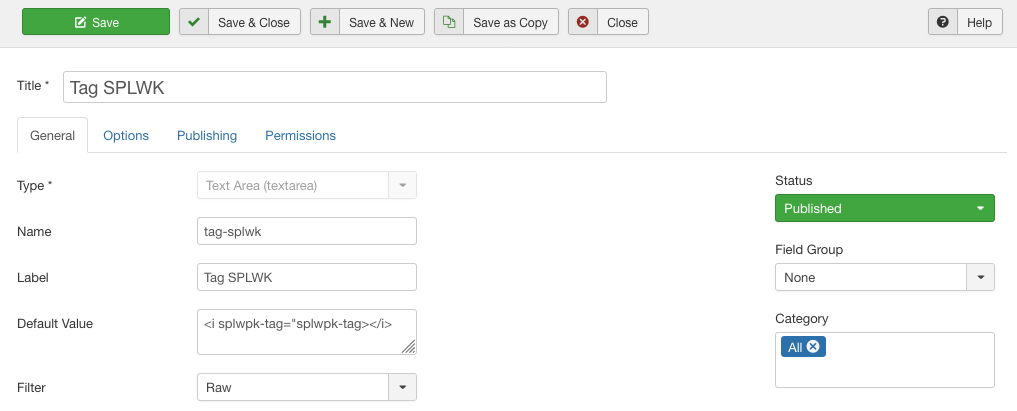Expand the Status Published dropdown
Viewport: 1017px width, 411px height.
tap(884, 209)
